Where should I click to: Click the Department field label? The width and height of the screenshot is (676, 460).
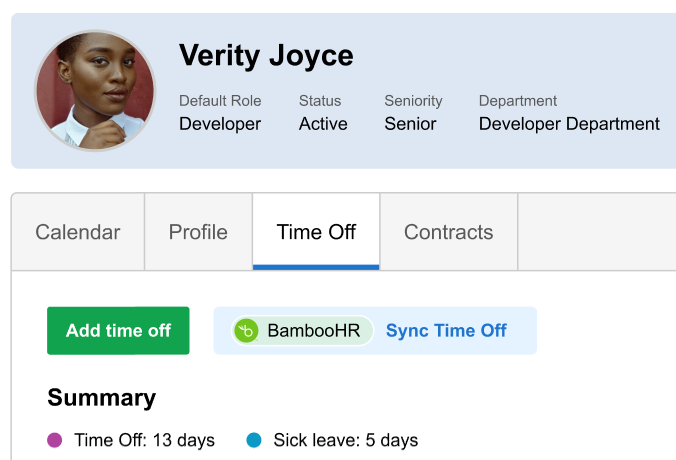pyautogui.click(x=518, y=101)
